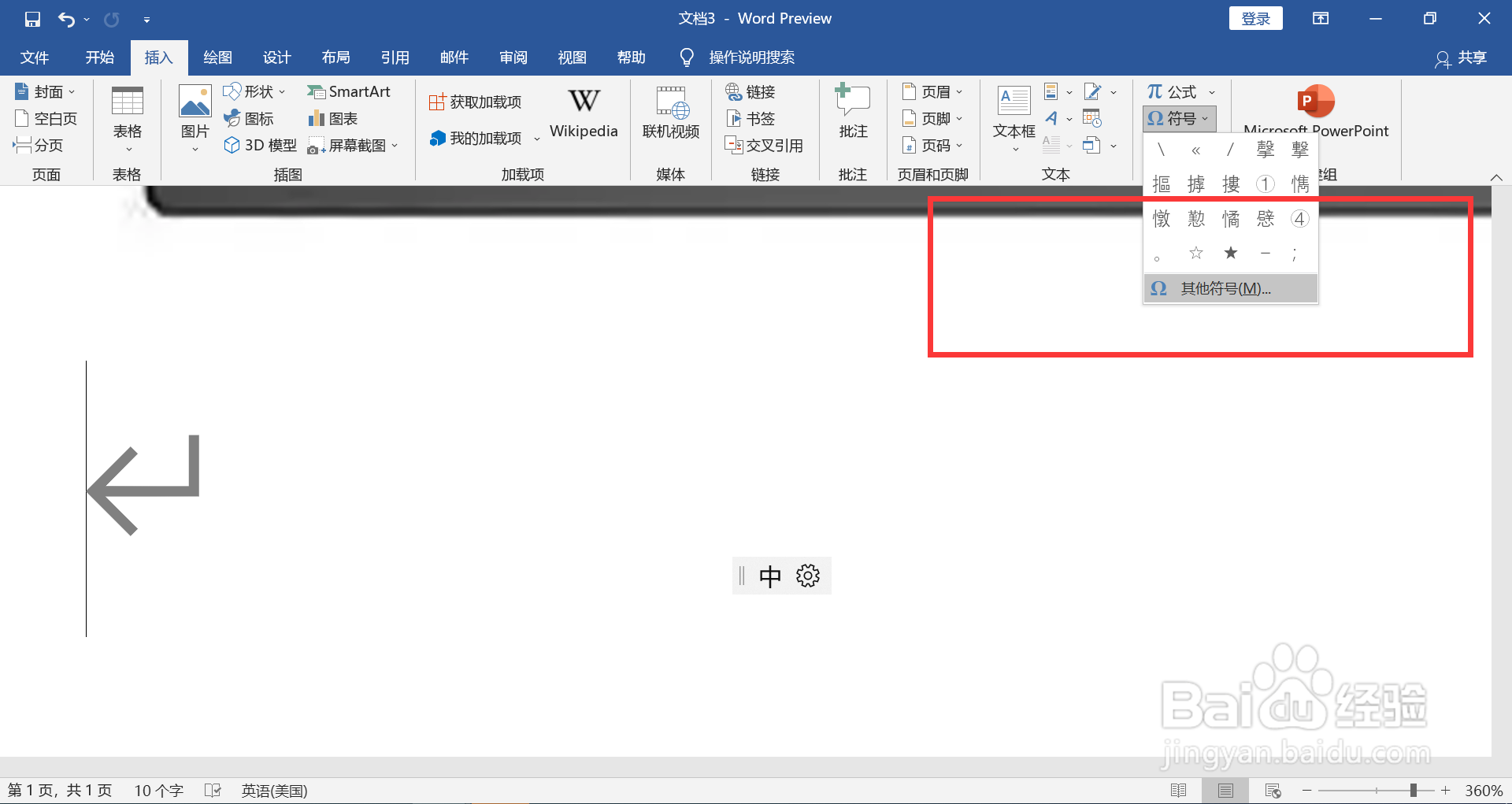The image size is (1512, 804).
Task: Select the star symbol from recent symbols
Action: pyautogui.click(x=1231, y=253)
